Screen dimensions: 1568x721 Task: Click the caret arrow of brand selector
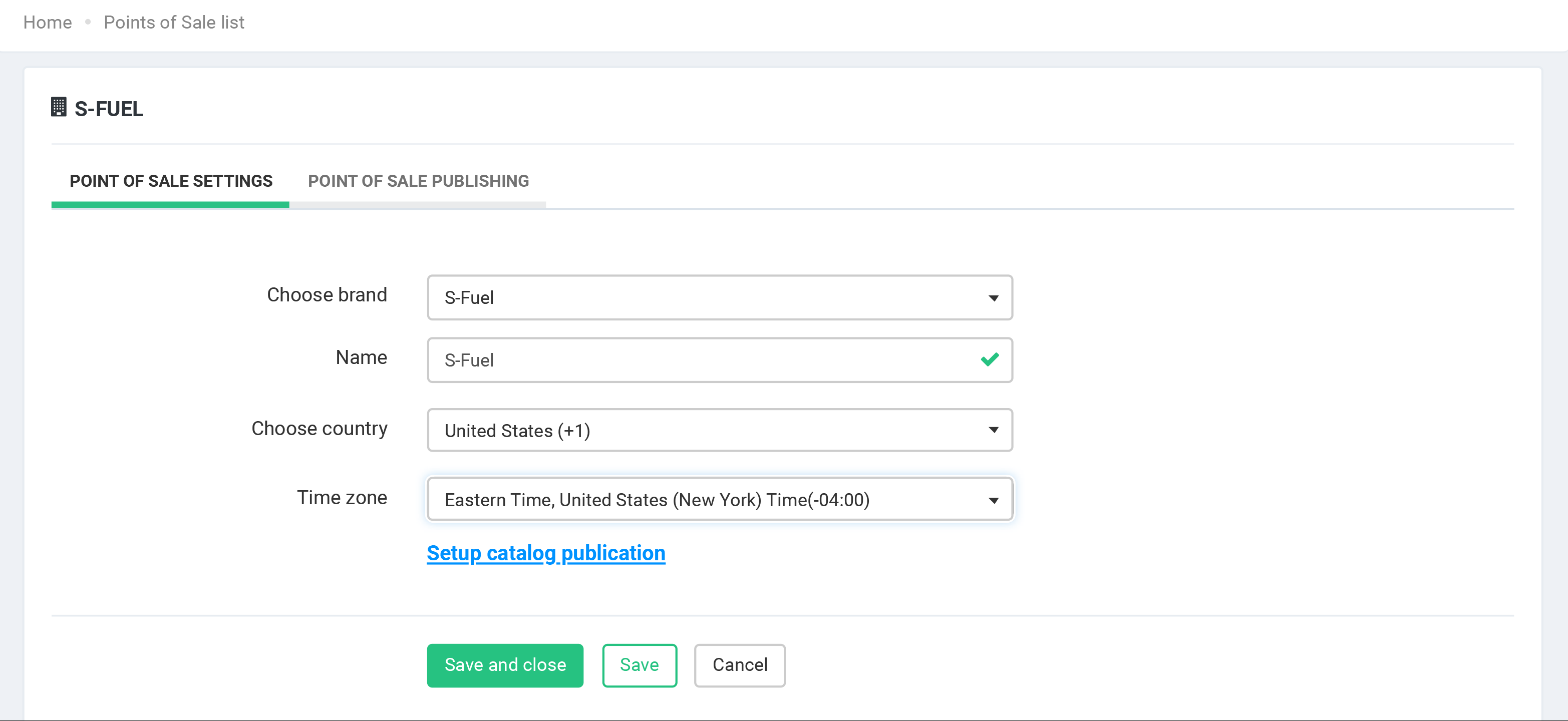click(x=993, y=298)
